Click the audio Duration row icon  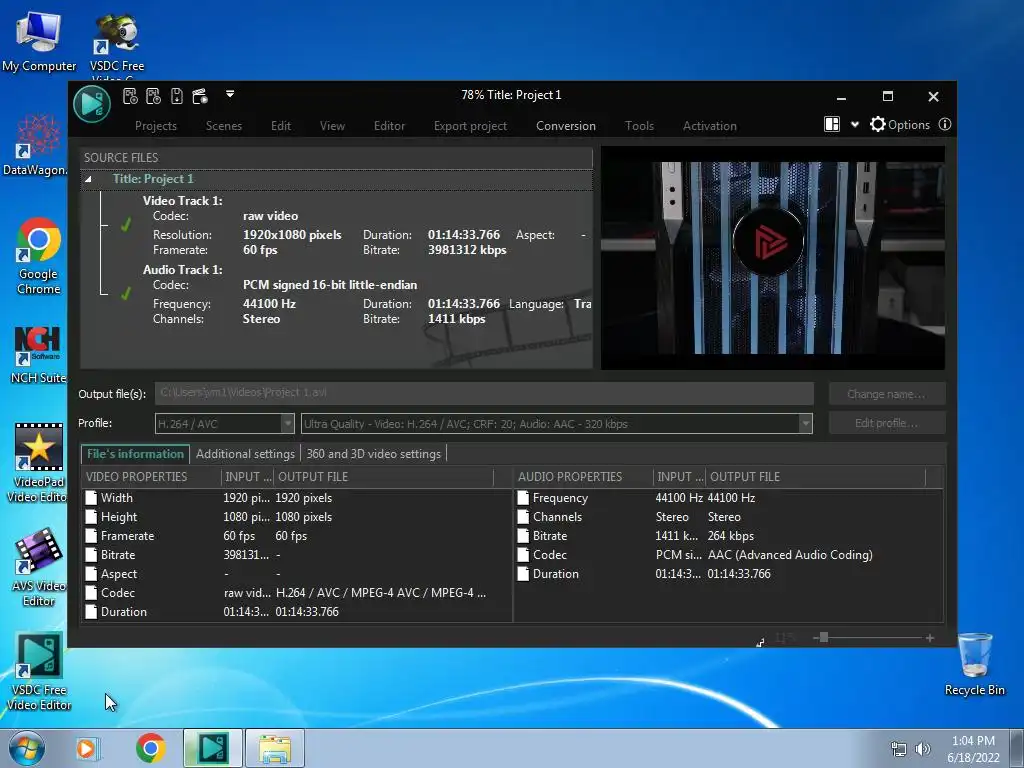point(522,573)
